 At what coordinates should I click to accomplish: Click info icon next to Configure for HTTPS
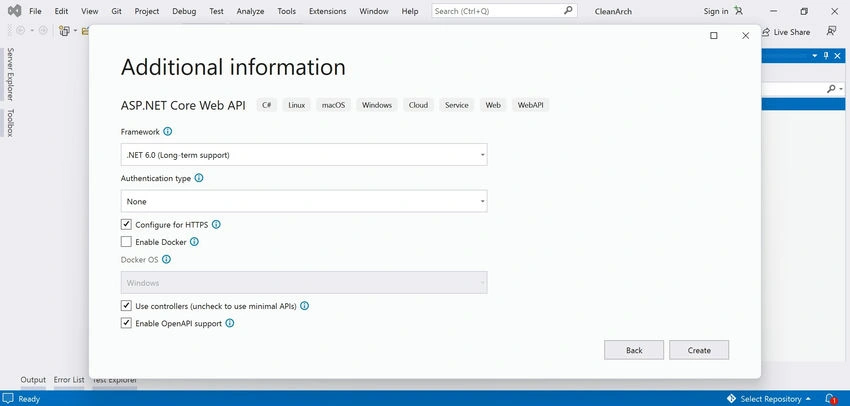[216, 224]
